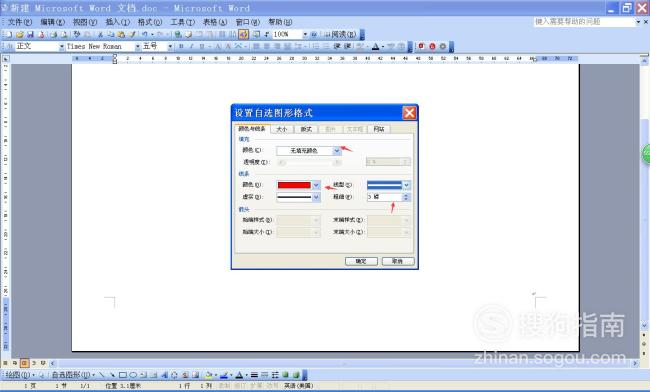650x392 pixels.
Task: Click the Undo icon
Action: tap(145, 34)
